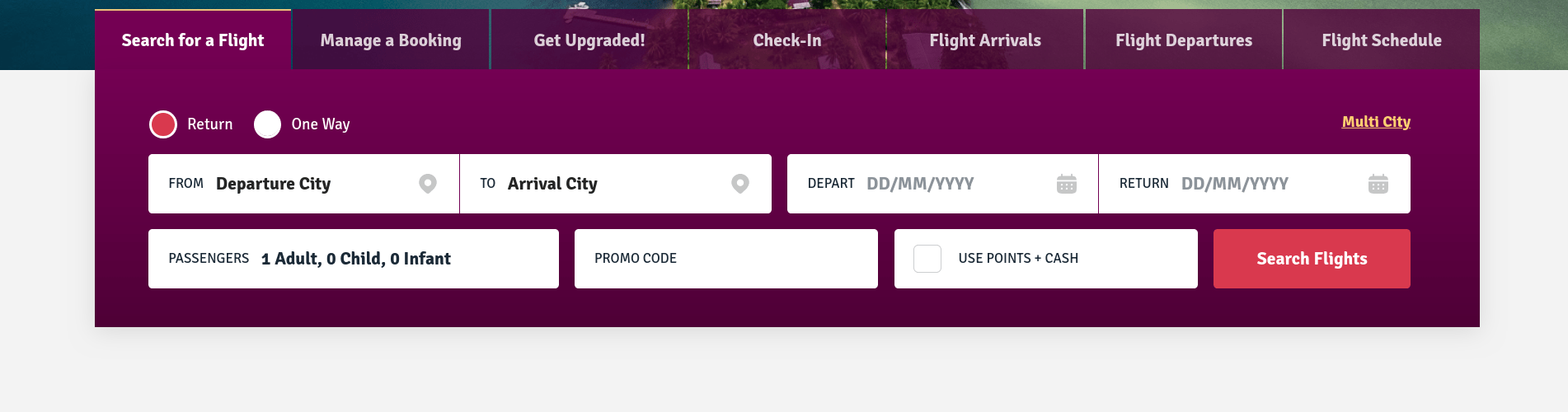This screenshot has height=412, width=1568.
Task: Go to the Flight Arrivals tab
Action: [x=984, y=40]
